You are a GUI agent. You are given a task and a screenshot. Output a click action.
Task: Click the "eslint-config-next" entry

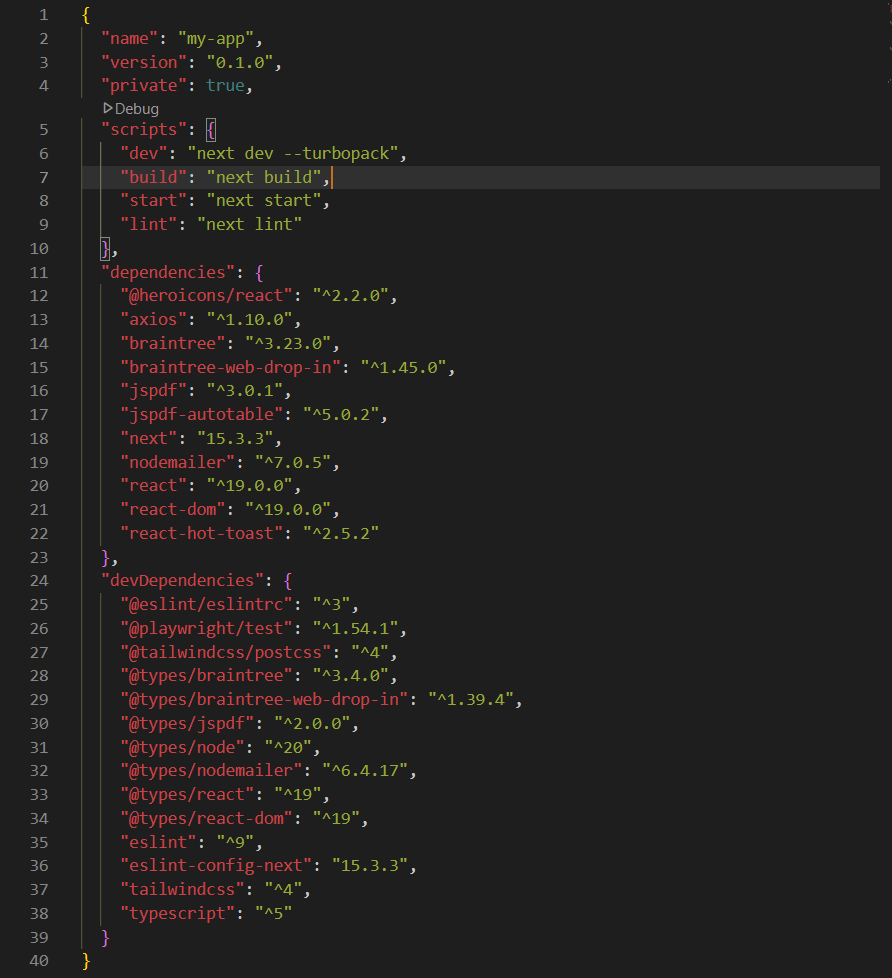216,866
